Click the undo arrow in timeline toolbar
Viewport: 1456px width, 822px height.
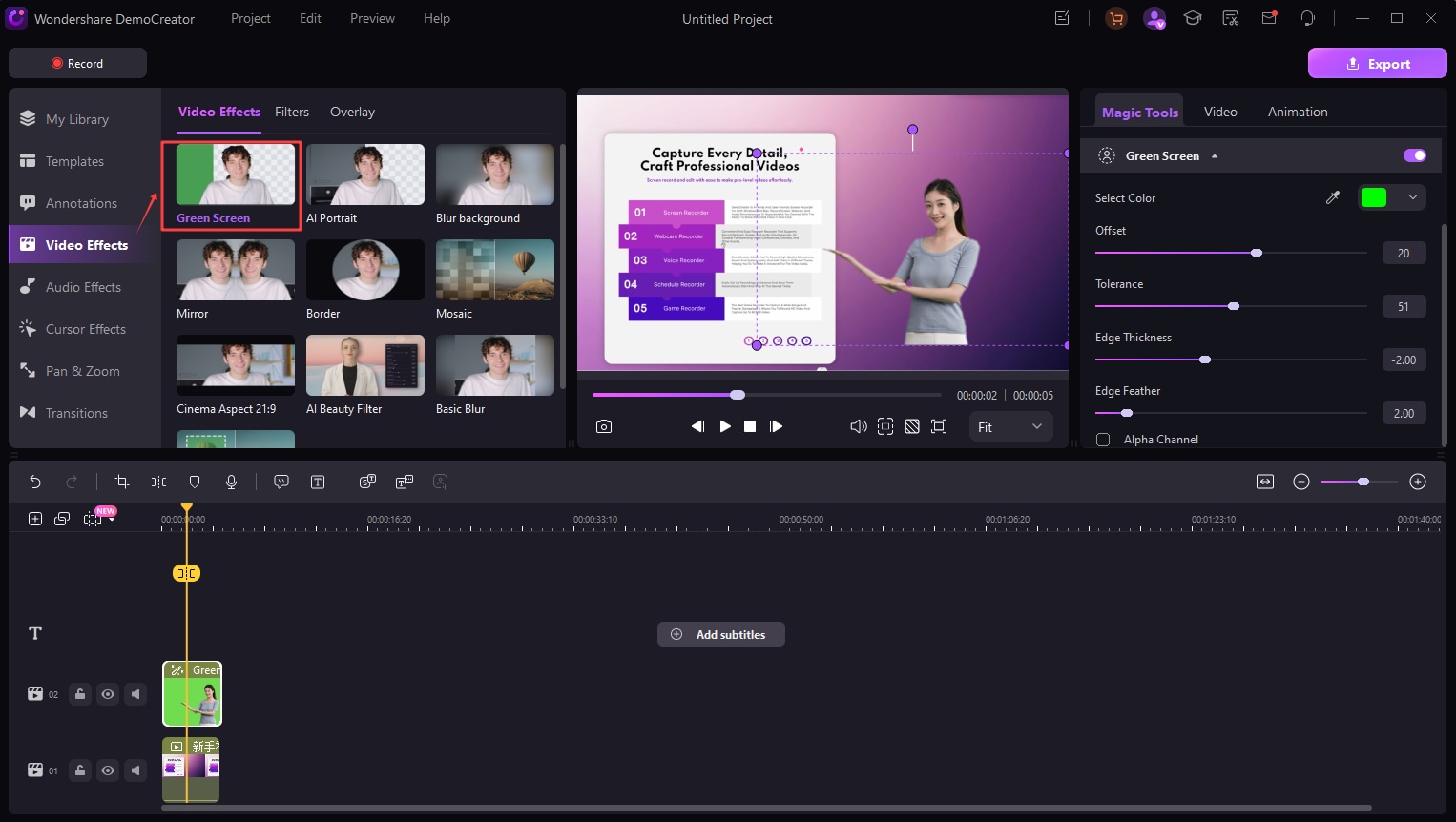35,482
